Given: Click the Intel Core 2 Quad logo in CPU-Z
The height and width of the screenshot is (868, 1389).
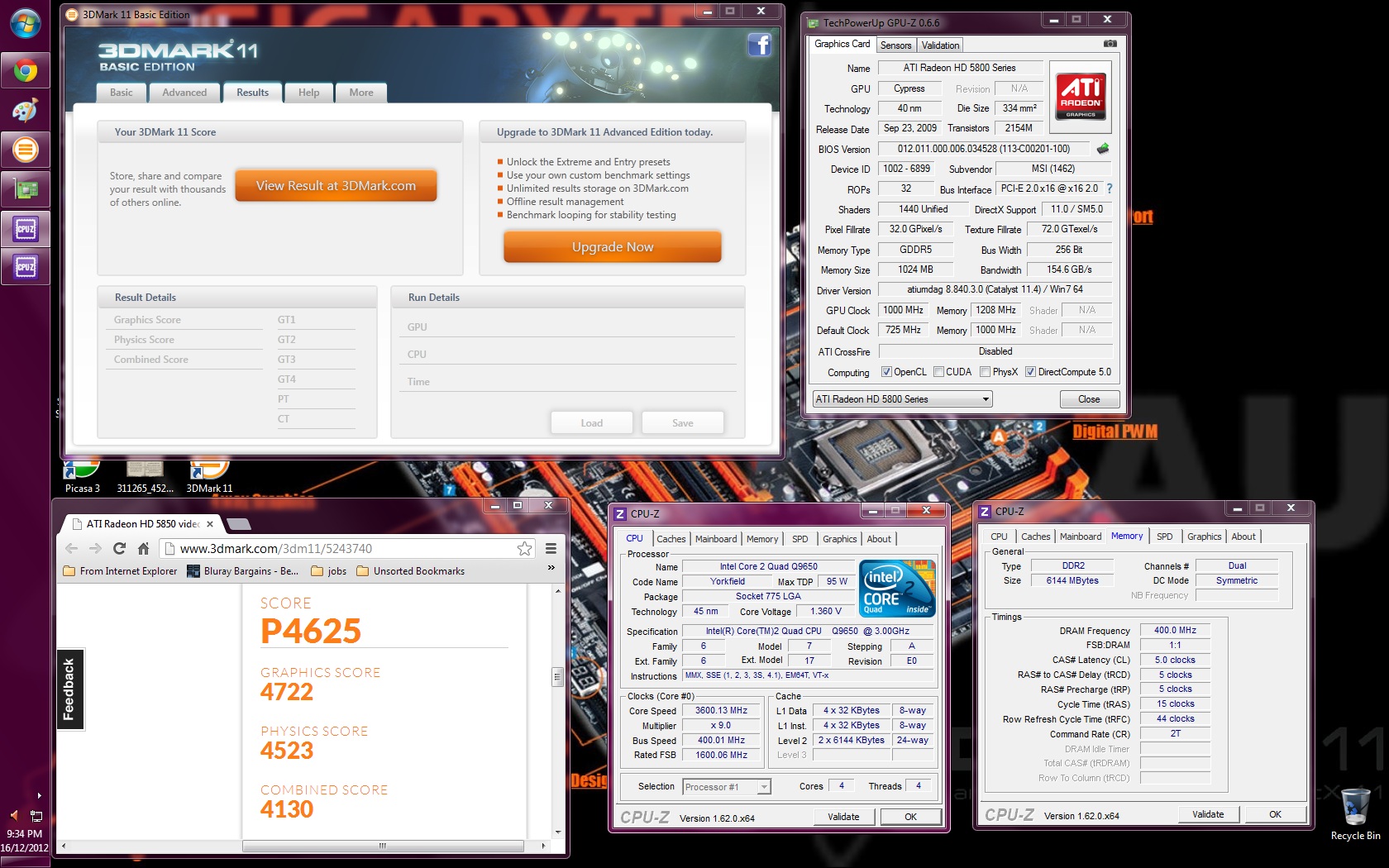Looking at the screenshot, I should tap(897, 588).
